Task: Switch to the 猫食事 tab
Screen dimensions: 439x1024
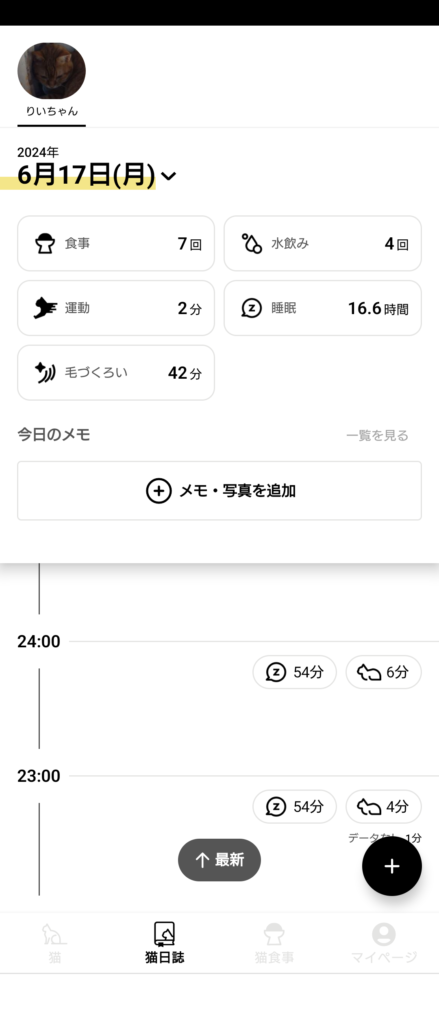Action: 274,943
